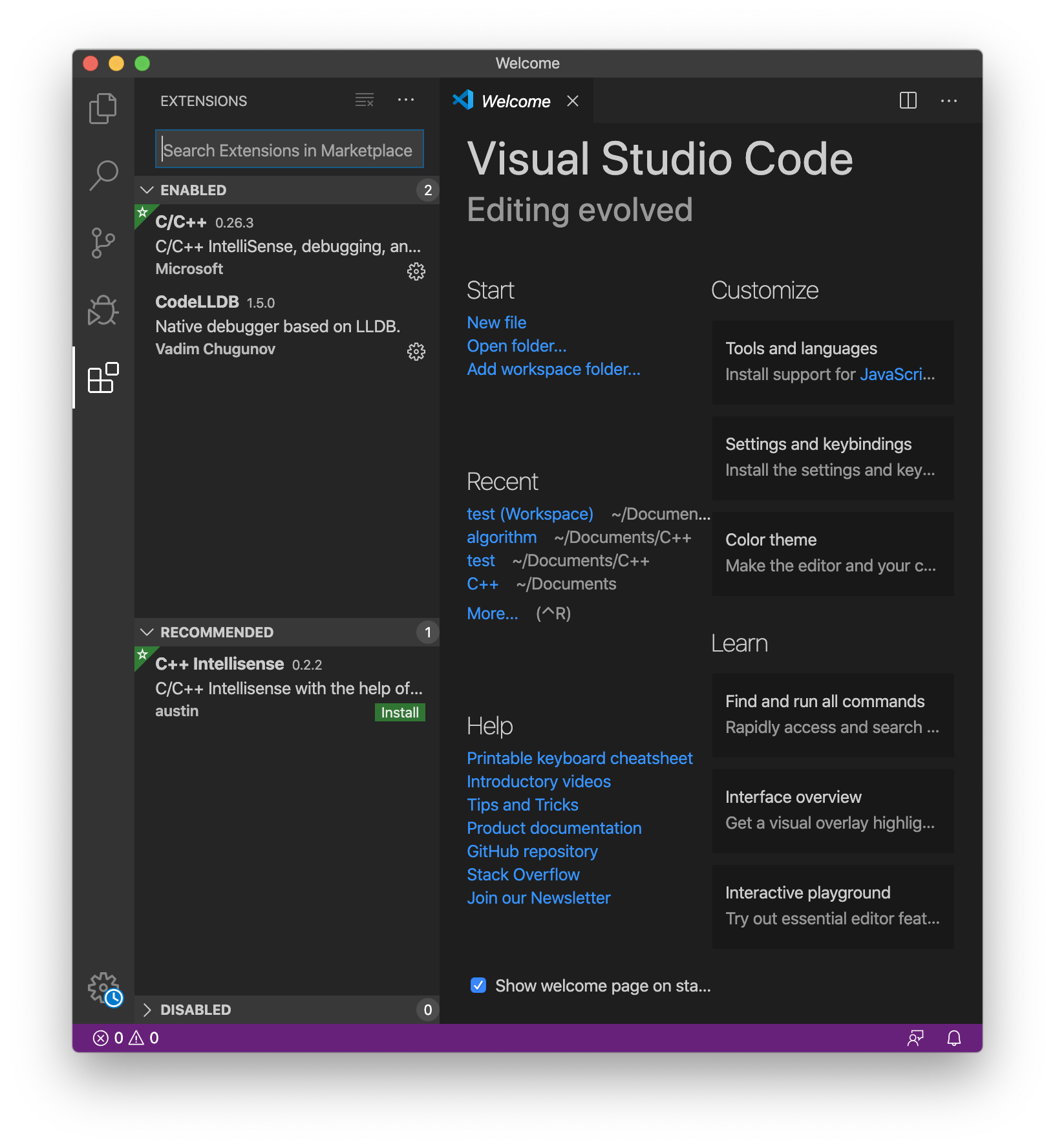This screenshot has width=1055, height=1148.
Task: Click the More... recent link
Action: pos(493,613)
